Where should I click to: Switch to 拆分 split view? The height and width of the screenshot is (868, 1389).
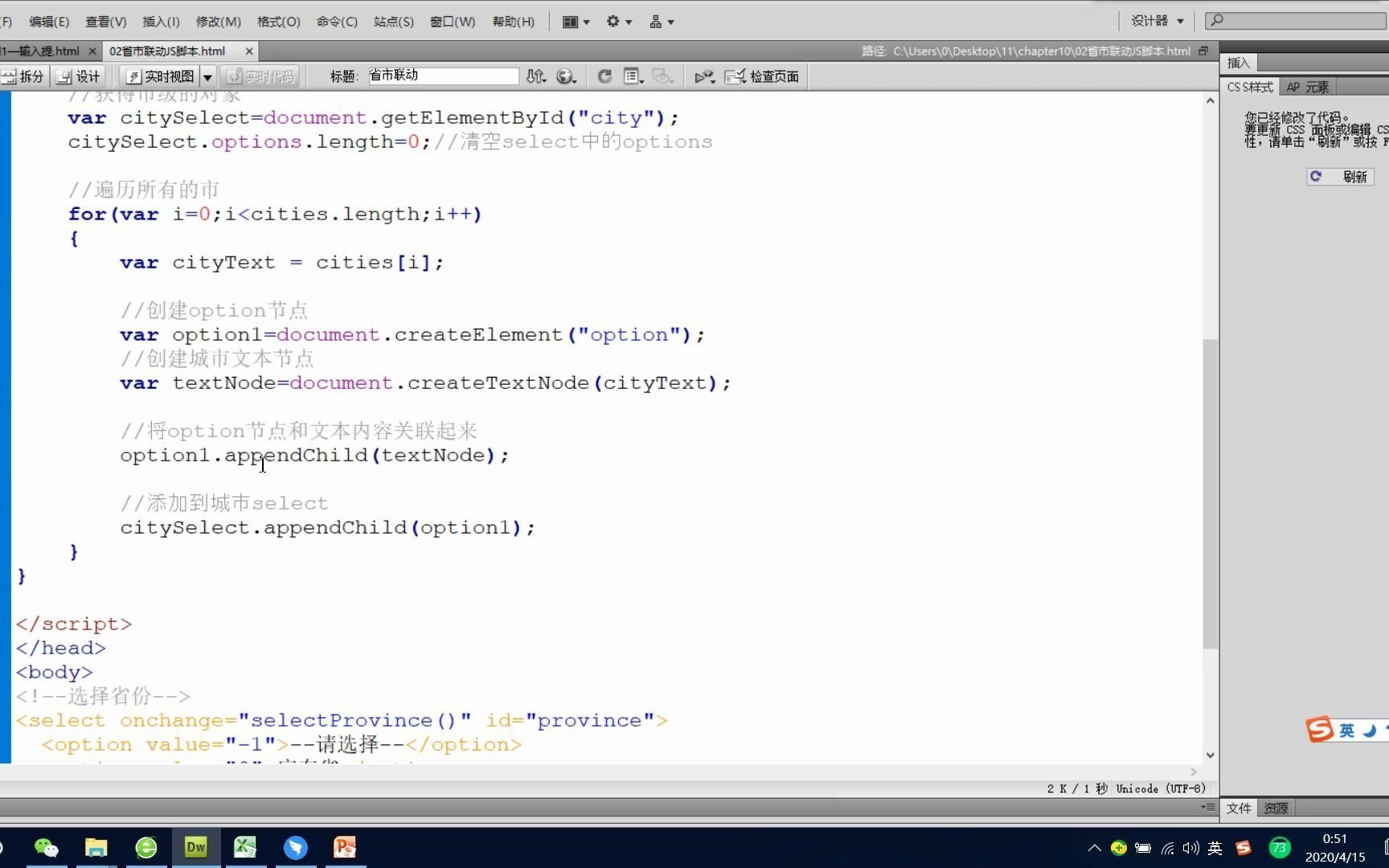coord(23,76)
